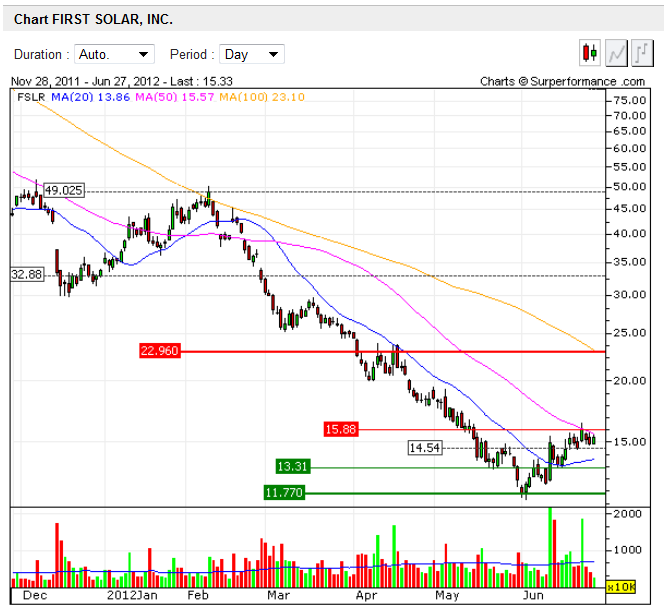Click the MA(20) 13.86 legend label
Image resolution: width=664 pixels, height=614 pixels.
(92, 96)
